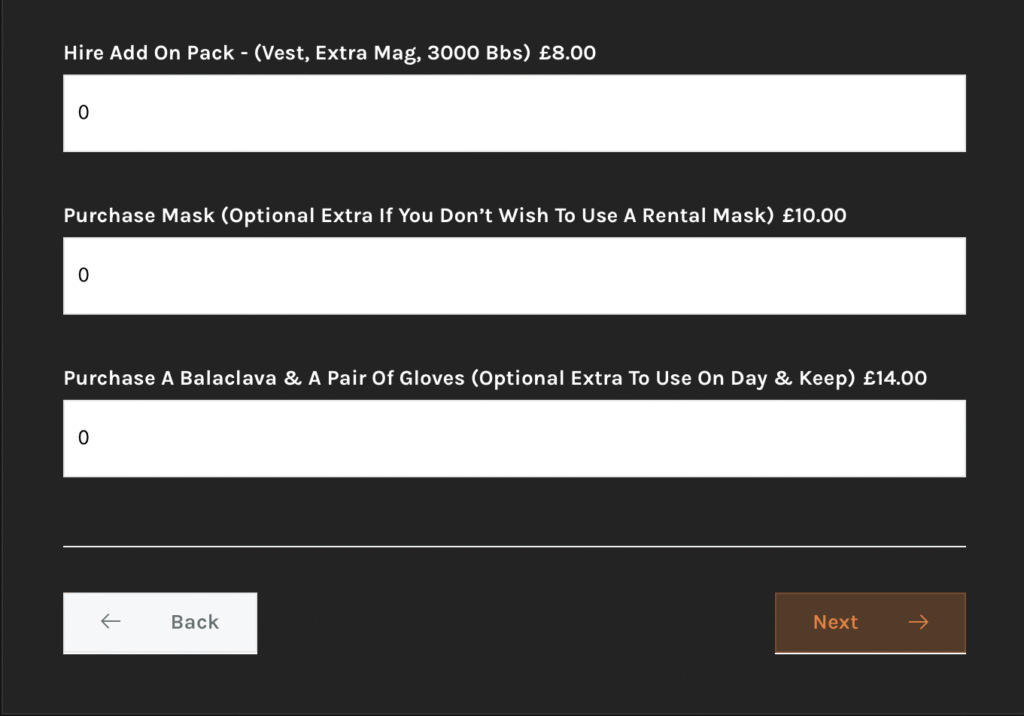The width and height of the screenshot is (1024, 716).
Task: Click the £8.00 price text
Action: coord(567,53)
